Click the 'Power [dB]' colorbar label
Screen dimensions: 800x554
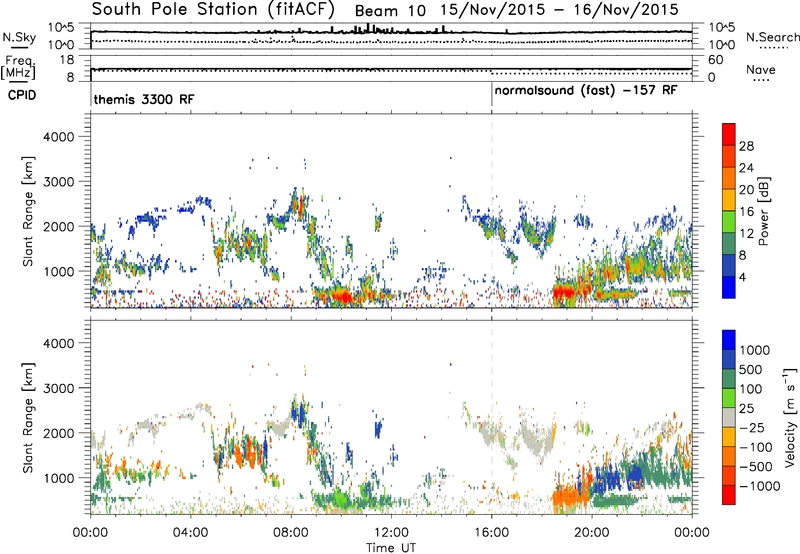[764, 211]
